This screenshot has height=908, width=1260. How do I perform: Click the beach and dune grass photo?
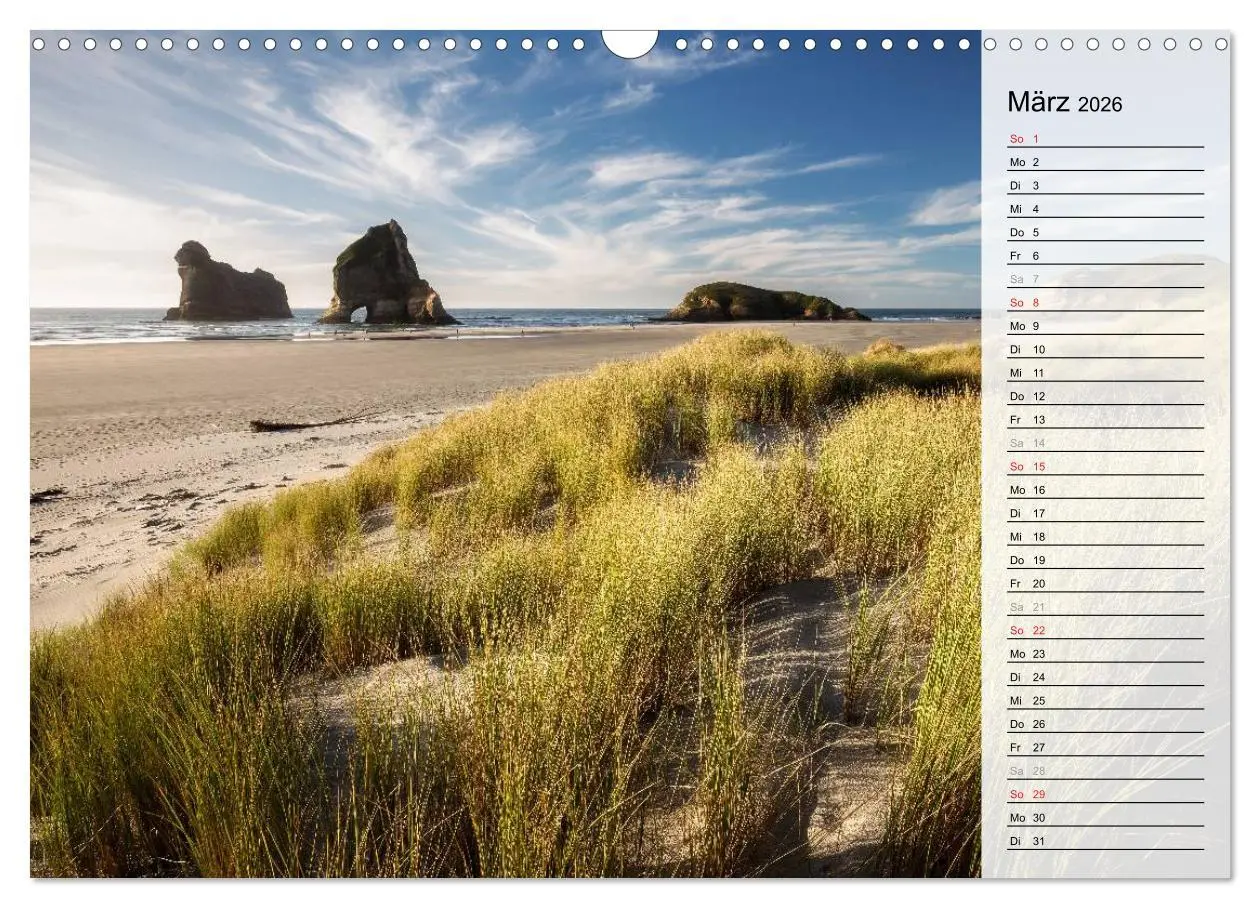[505, 454]
